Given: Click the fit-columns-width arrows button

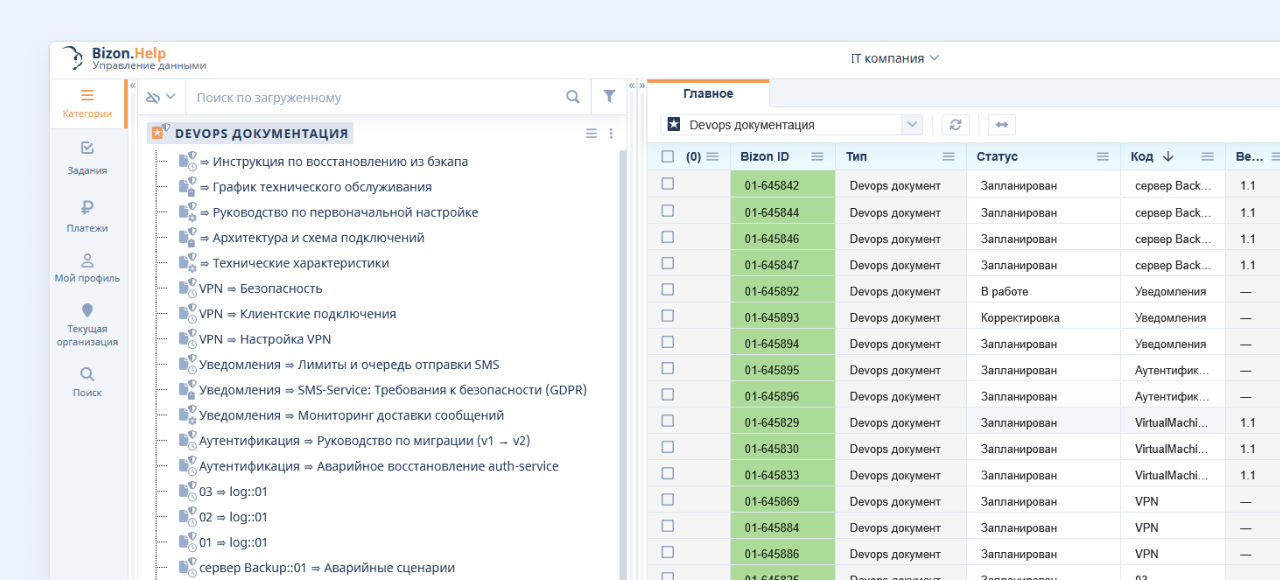Looking at the screenshot, I should pyautogui.click(x=1002, y=124).
